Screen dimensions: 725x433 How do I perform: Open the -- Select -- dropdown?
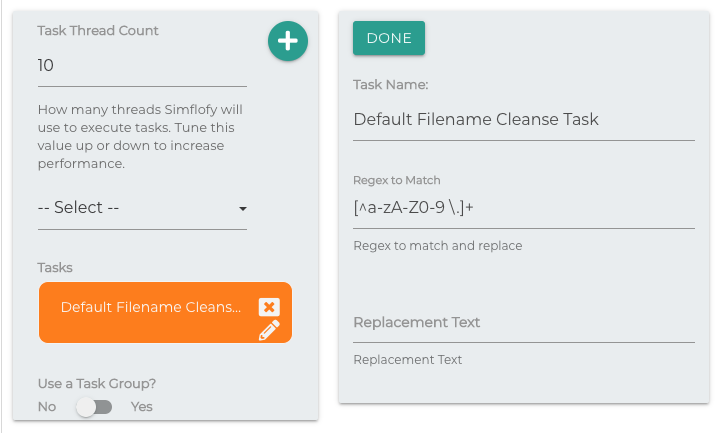[x=140, y=208]
